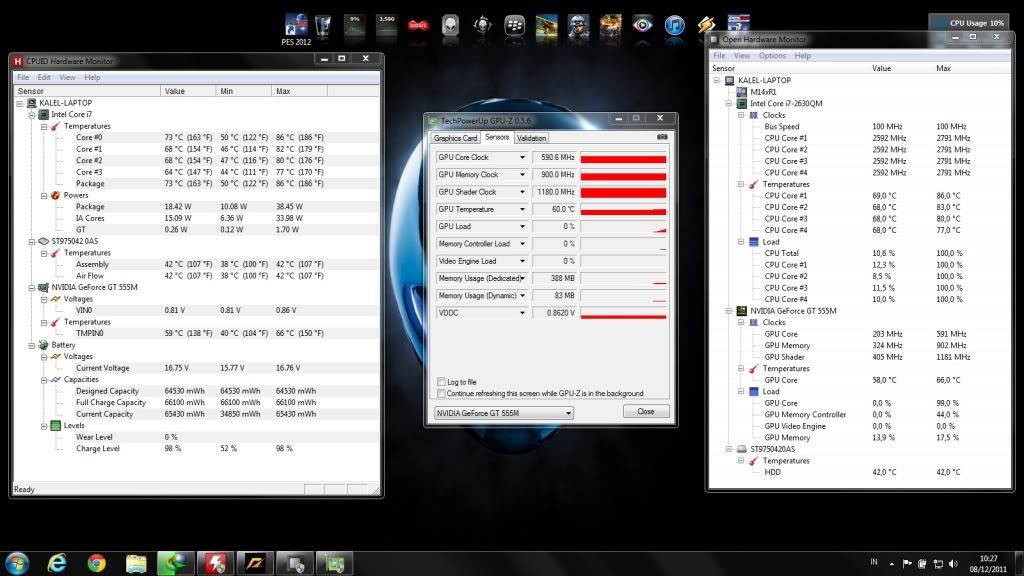
Task: Open the eye-shaped media player dock icon
Action: coord(643,25)
